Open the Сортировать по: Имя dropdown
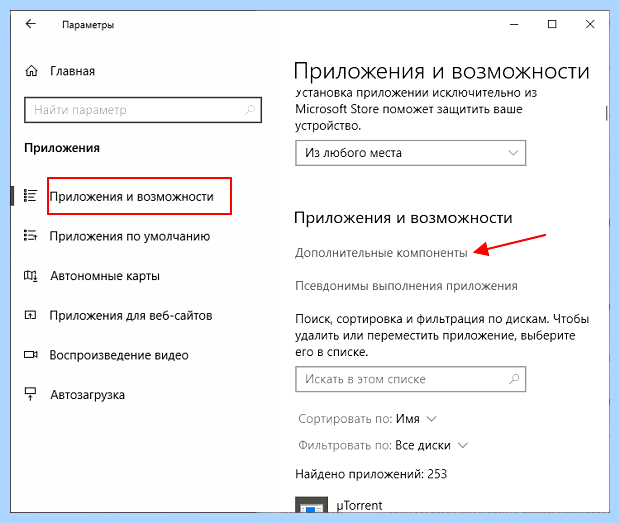The image size is (620, 523). [x=367, y=419]
